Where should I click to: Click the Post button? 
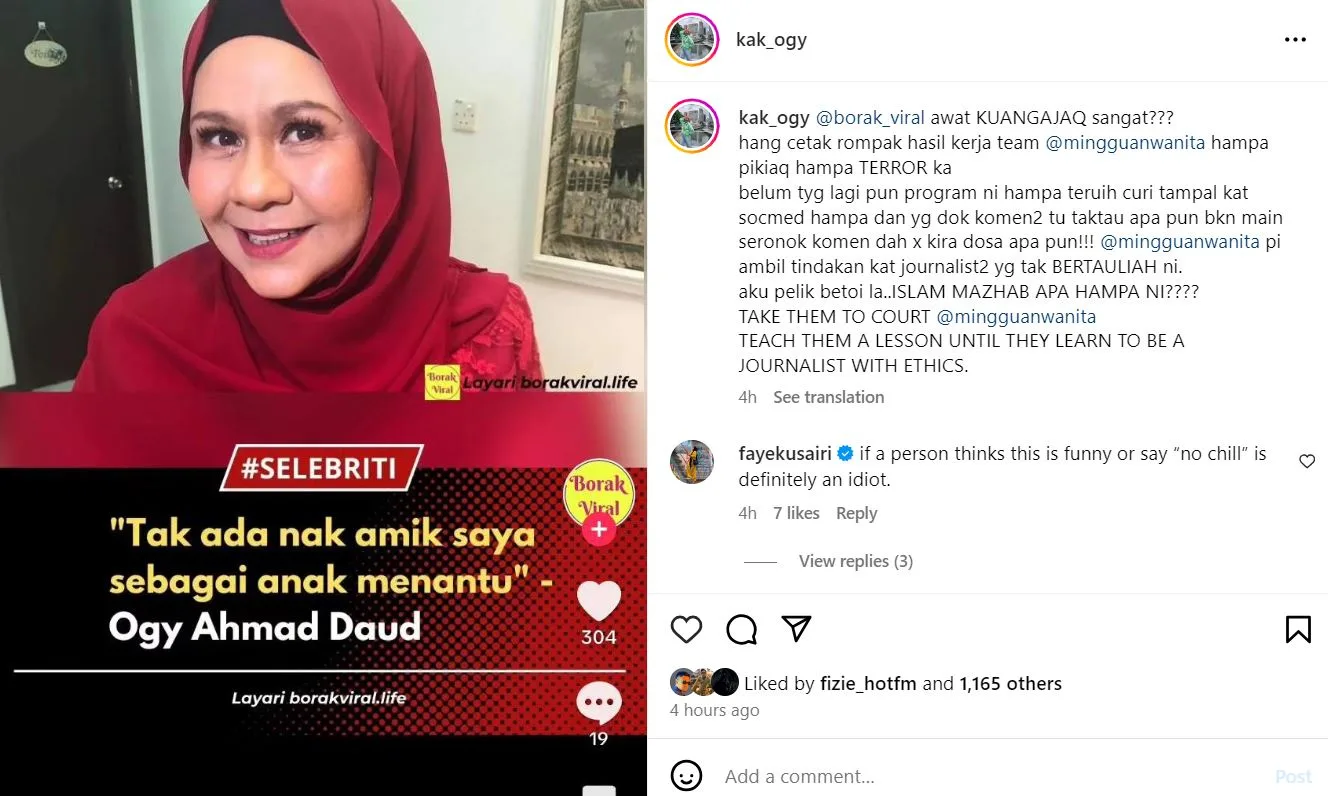1293,776
